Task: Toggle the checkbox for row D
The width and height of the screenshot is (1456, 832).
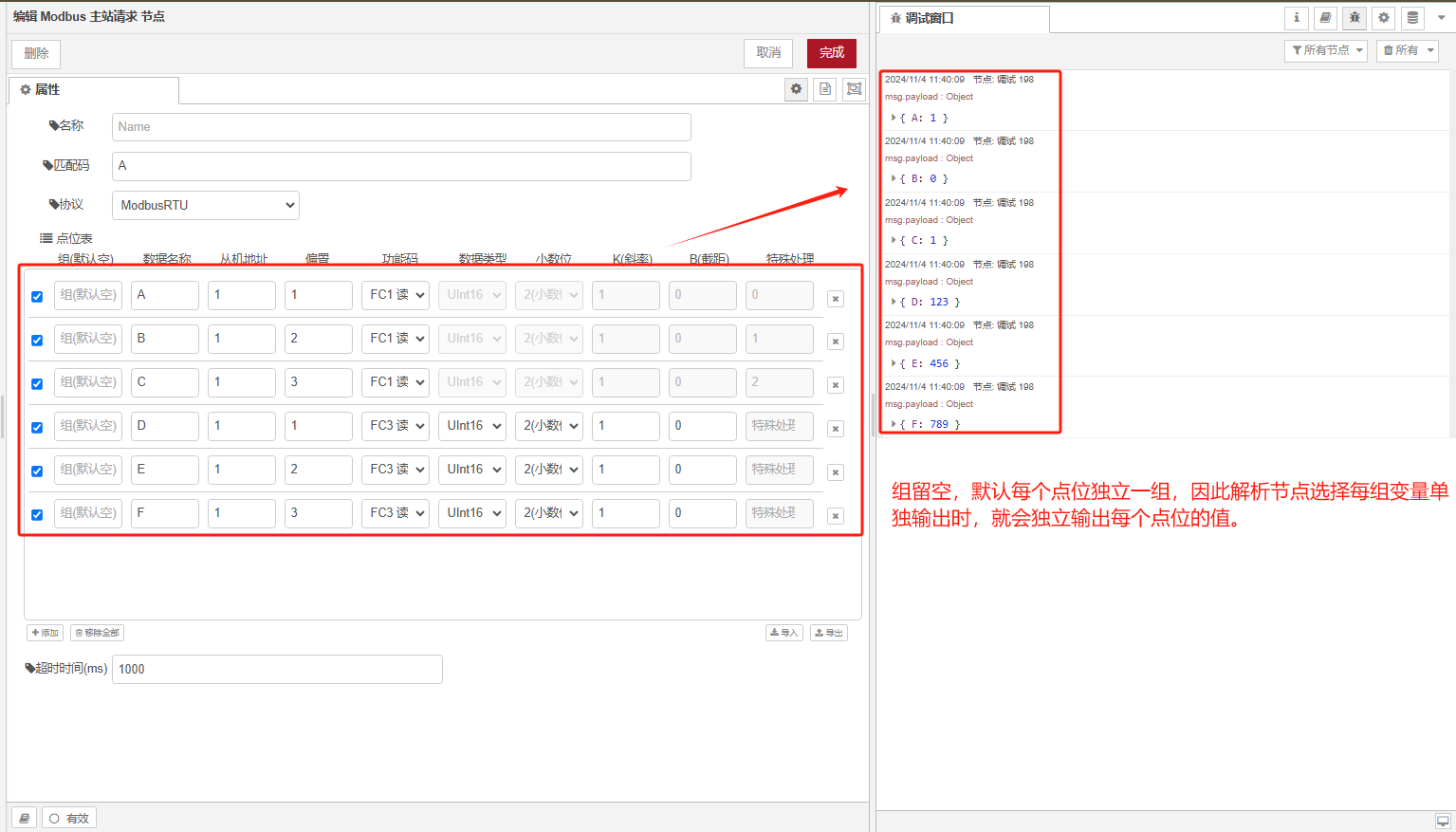Action: click(37, 428)
